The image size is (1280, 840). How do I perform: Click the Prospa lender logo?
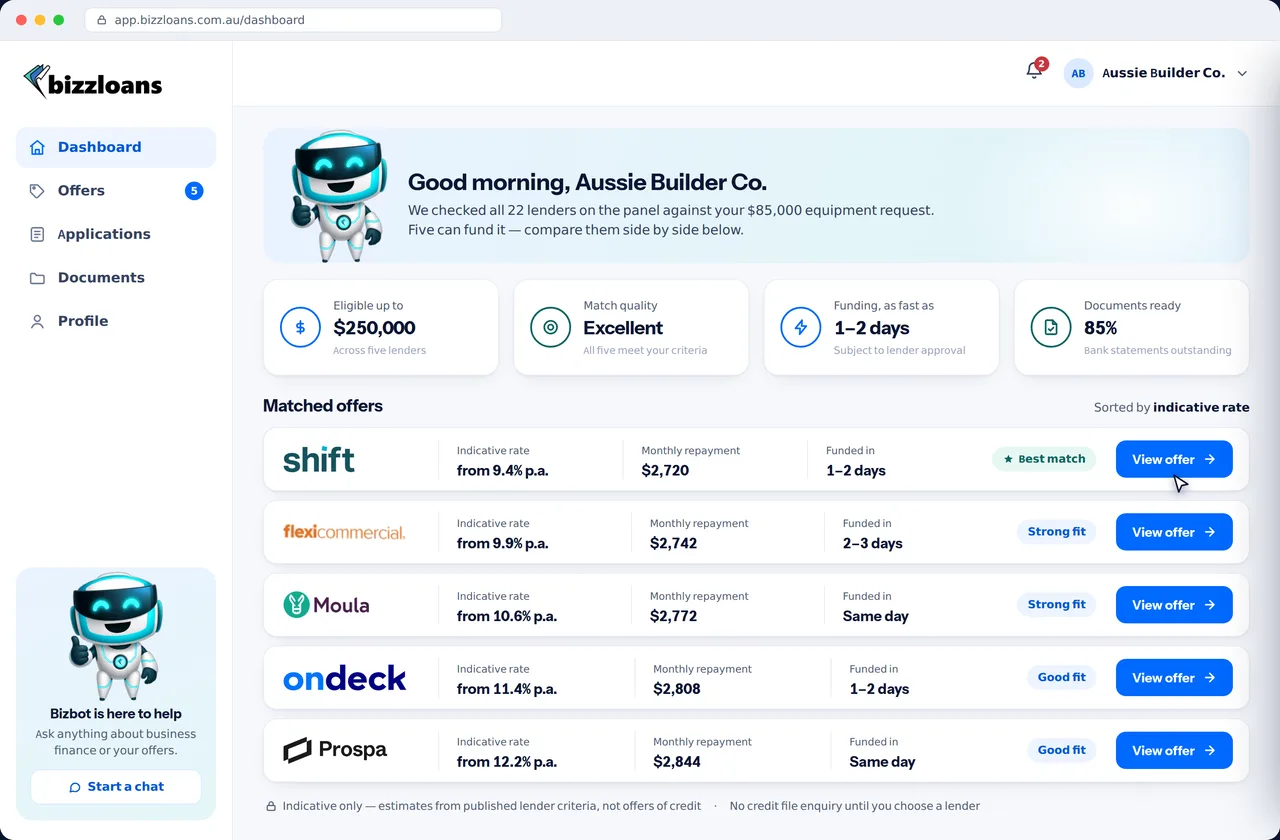point(335,750)
